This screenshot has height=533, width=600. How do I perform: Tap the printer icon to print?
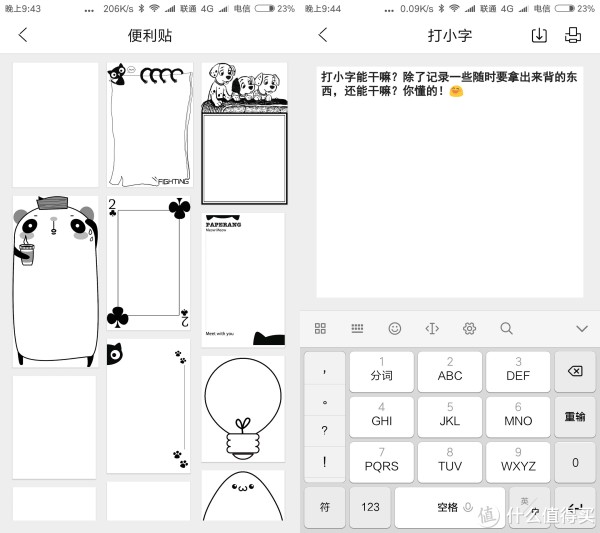573,35
